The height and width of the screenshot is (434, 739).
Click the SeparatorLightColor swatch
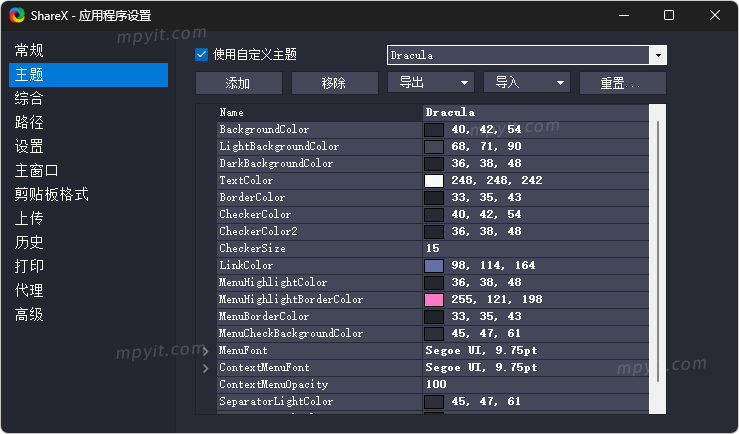point(434,401)
